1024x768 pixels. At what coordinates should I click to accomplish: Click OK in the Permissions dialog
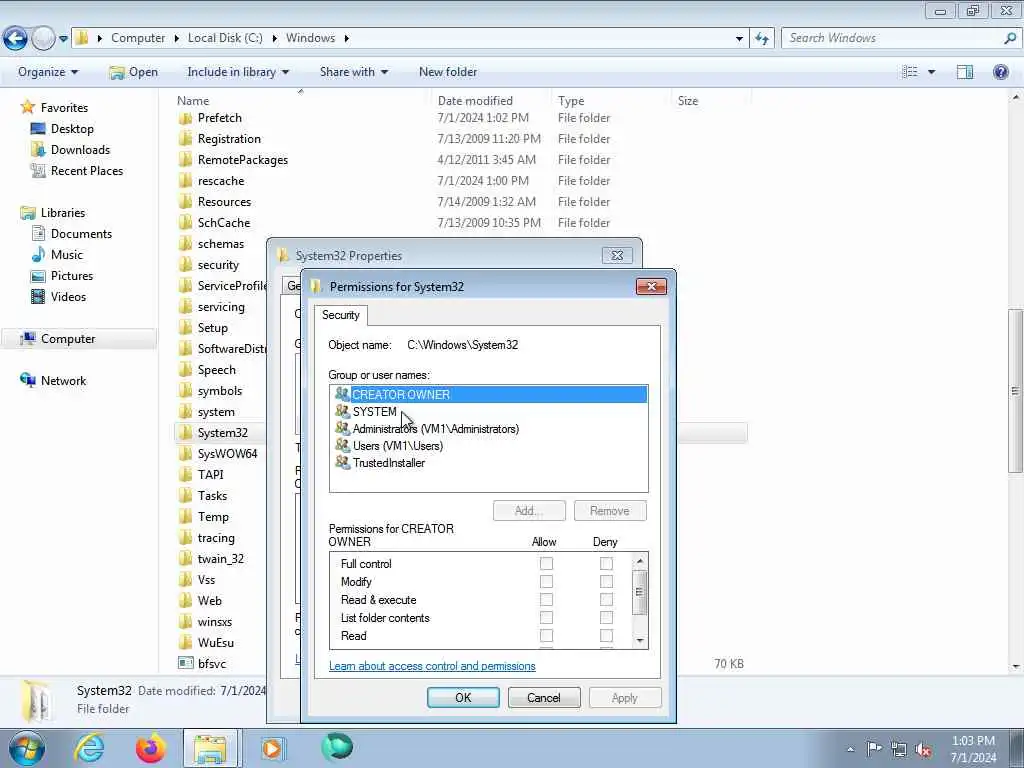click(463, 697)
